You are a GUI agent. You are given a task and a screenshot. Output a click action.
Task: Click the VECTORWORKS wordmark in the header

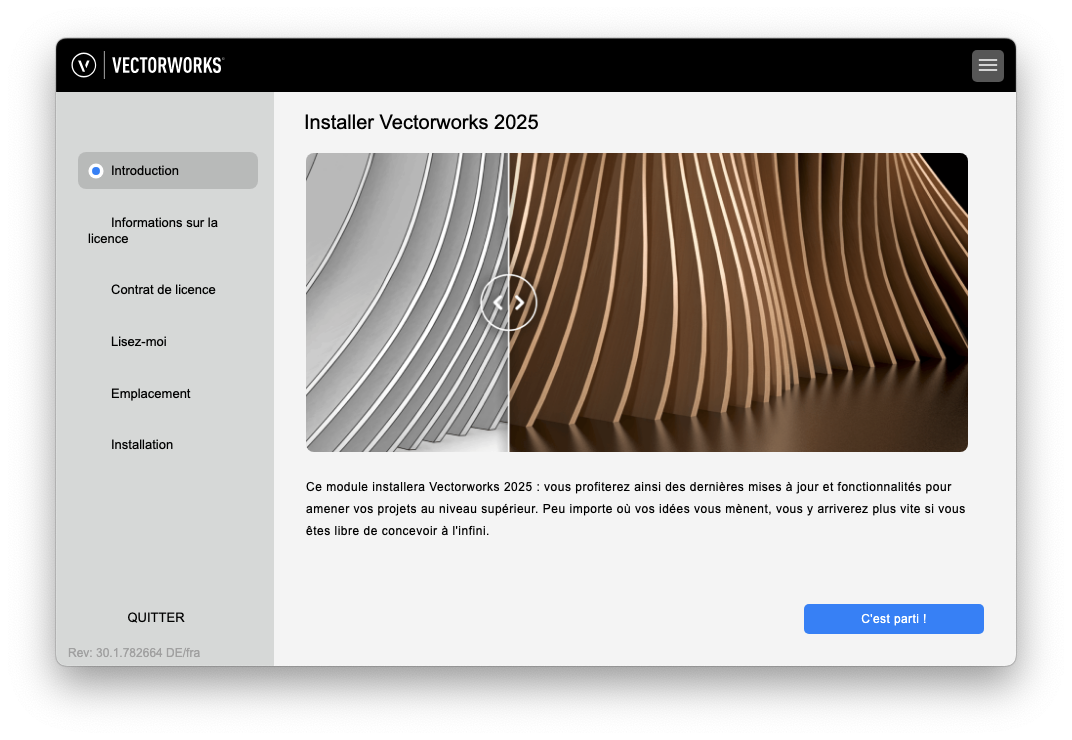point(168,66)
